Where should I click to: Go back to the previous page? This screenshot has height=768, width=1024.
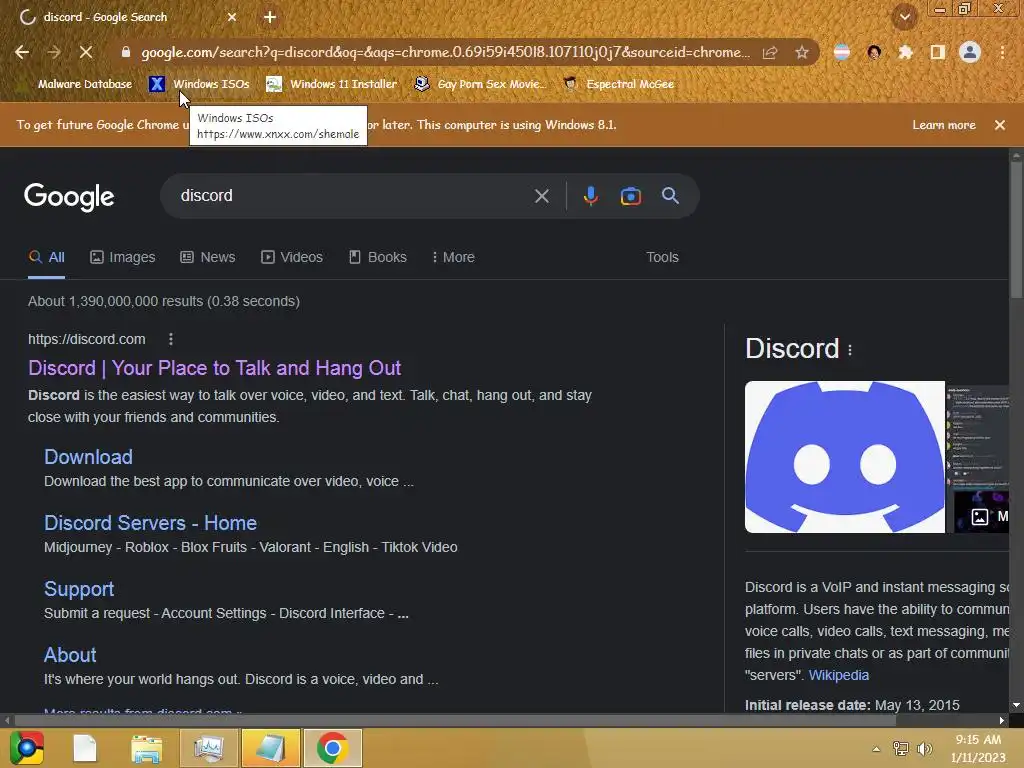[22, 52]
